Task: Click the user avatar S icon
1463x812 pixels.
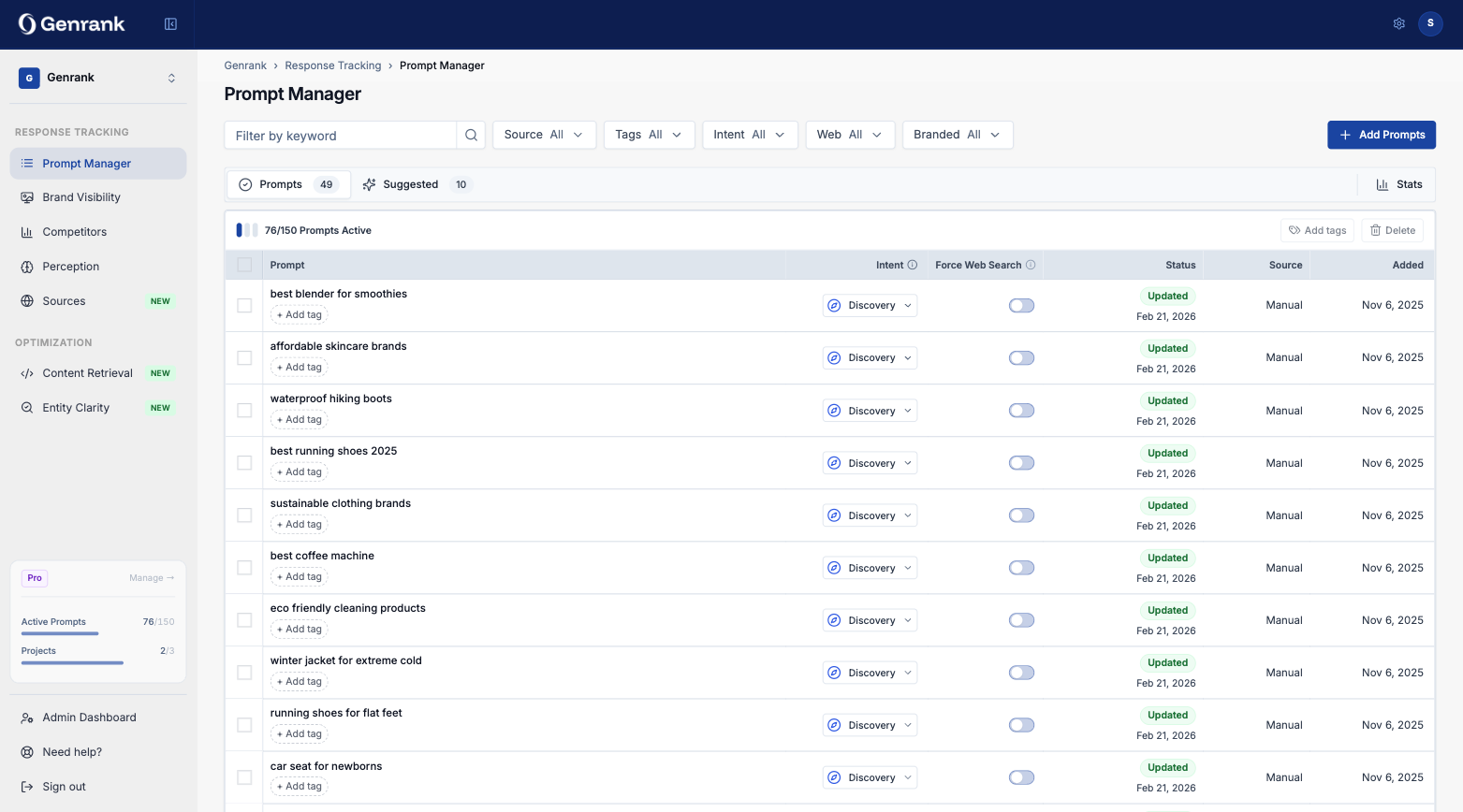Action: pos(1429,24)
